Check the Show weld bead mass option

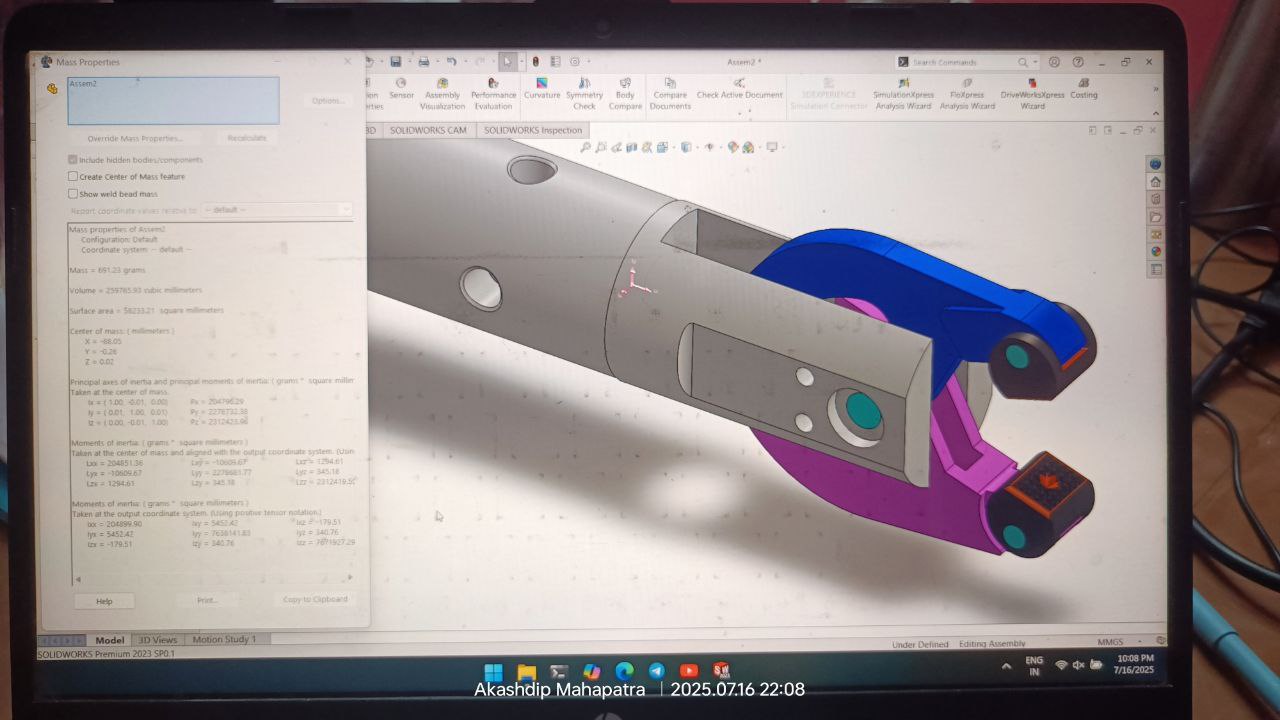pyautogui.click(x=72, y=194)
